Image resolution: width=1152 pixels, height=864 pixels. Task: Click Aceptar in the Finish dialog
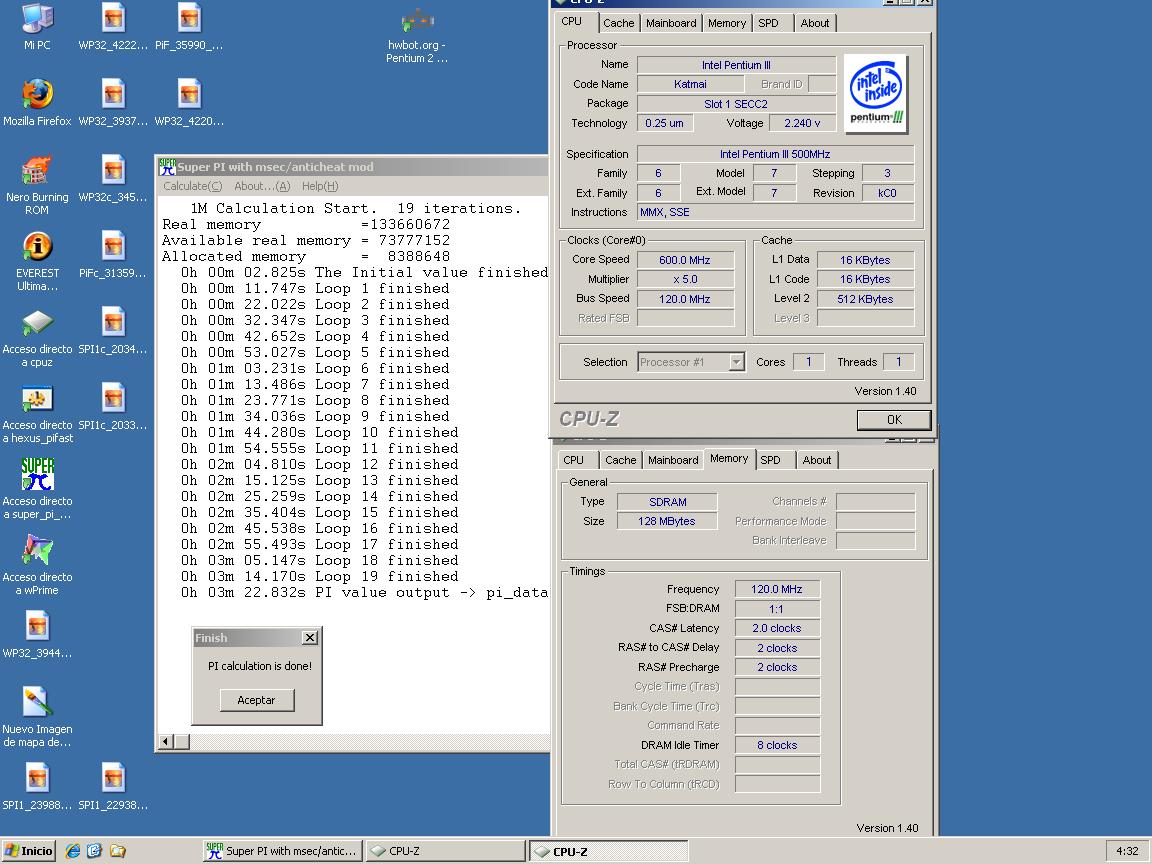256,700
